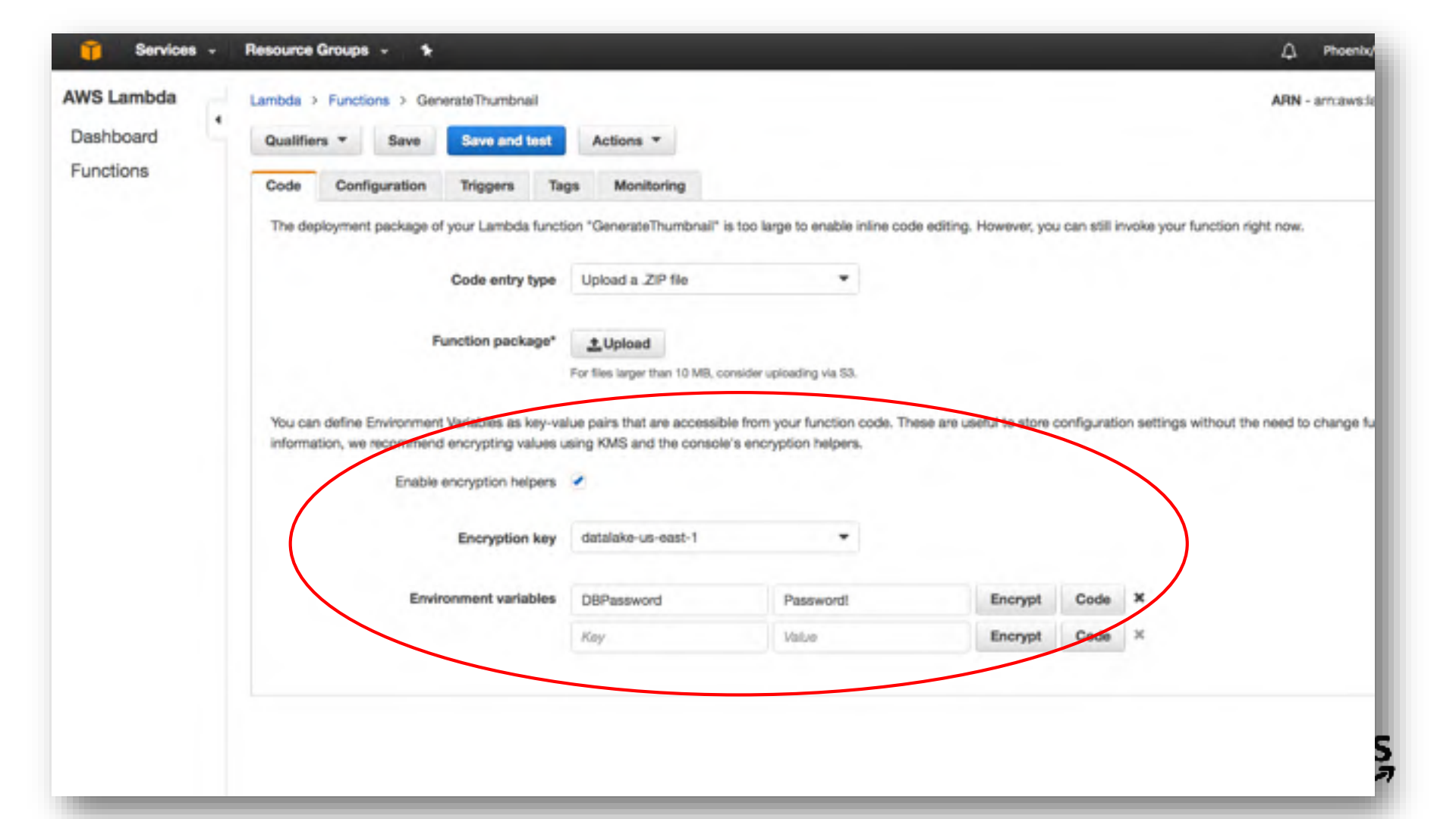Open the Code entry type dropdown
Image resolution: width=1456 pixels, height=819 pixels.
(x=714, y=279)
